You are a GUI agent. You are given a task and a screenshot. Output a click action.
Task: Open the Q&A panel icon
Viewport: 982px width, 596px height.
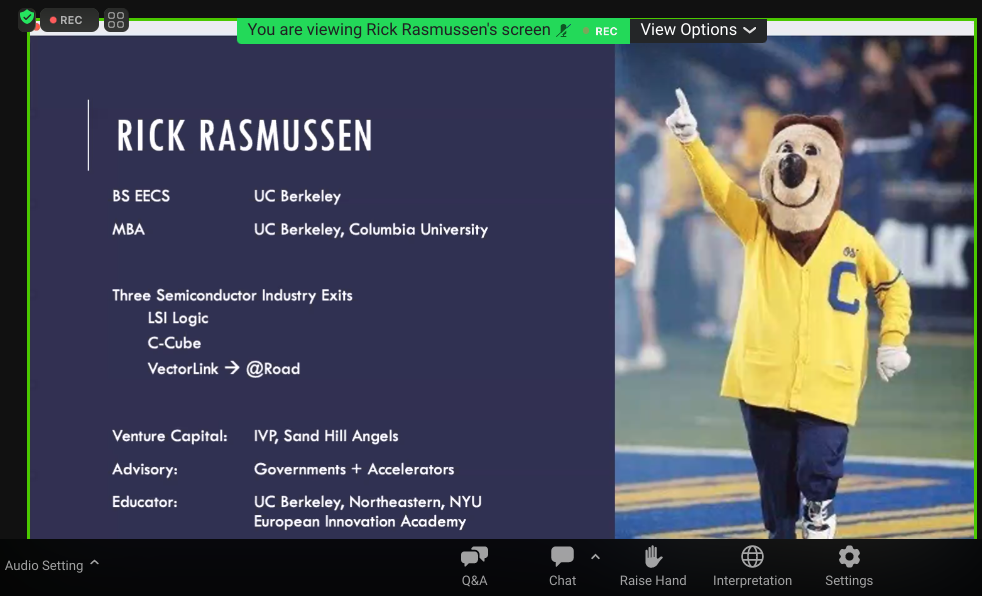(474, 557)
